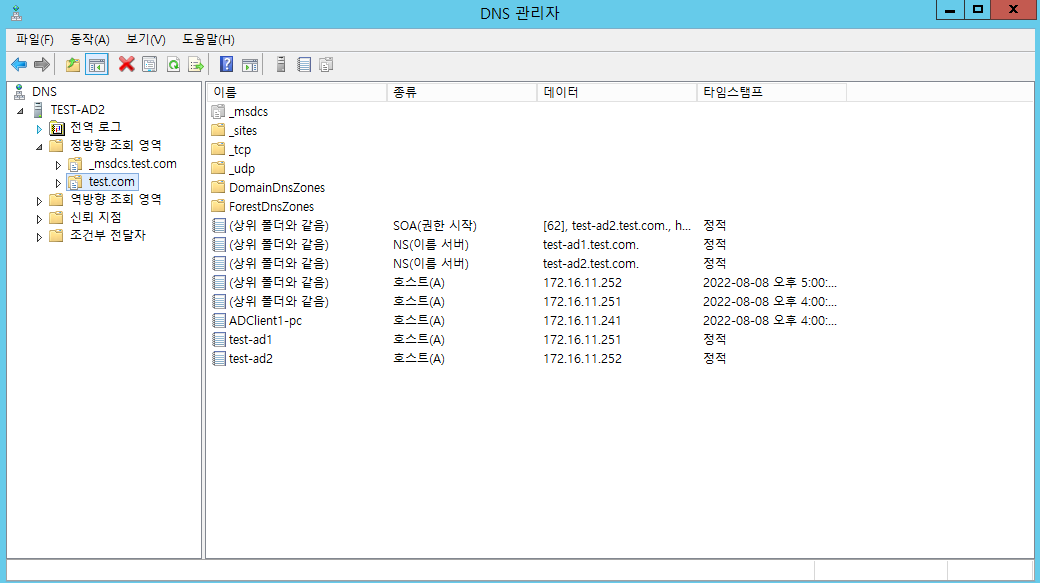Select the _msdcs delegated zone icon in list
The width and height of the screenshot is (1040, 583).
pyautogui.click(x=218, y=111)
